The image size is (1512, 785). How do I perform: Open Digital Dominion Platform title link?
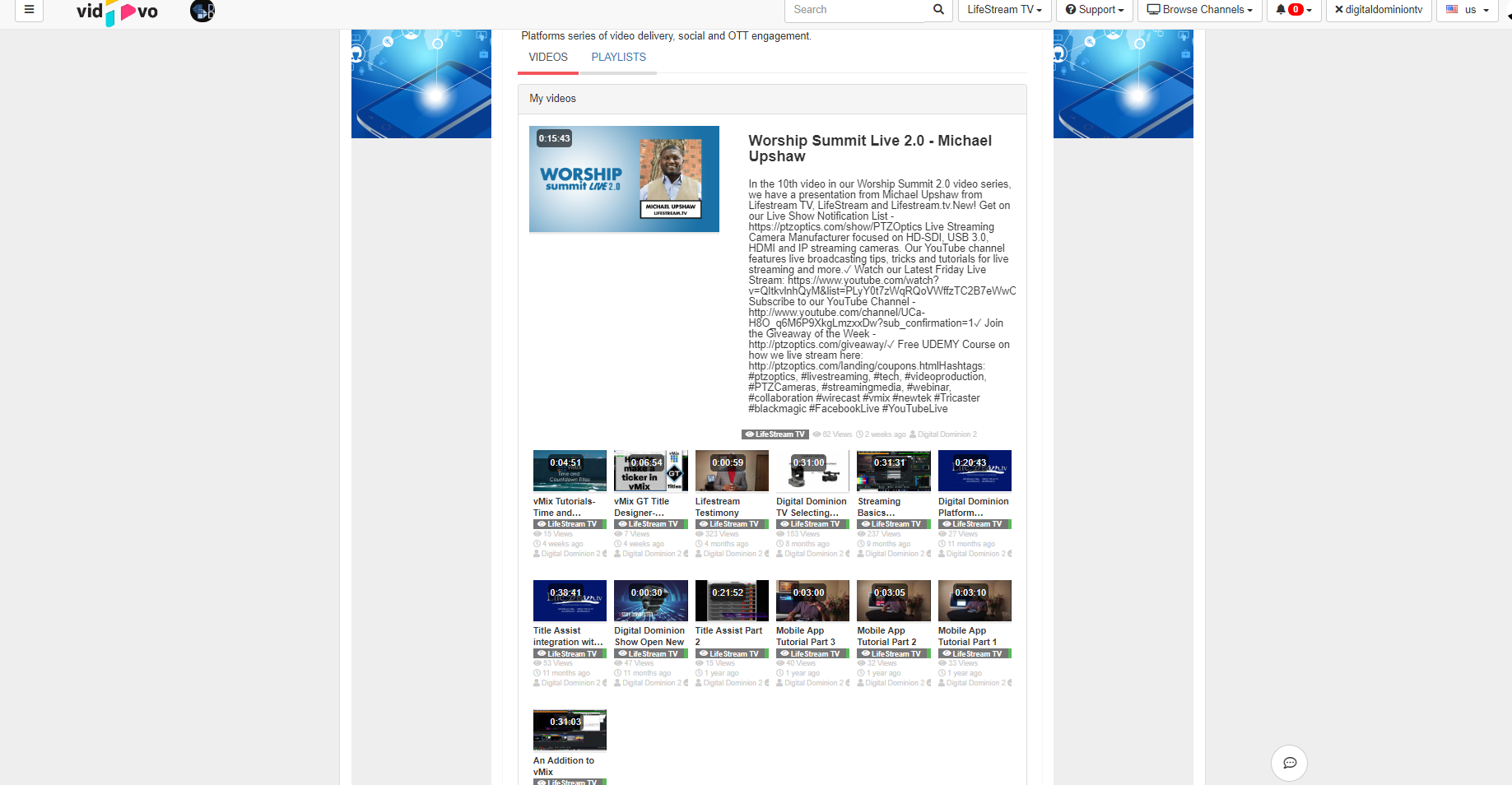pyautogui.click(x=974, y=507)
